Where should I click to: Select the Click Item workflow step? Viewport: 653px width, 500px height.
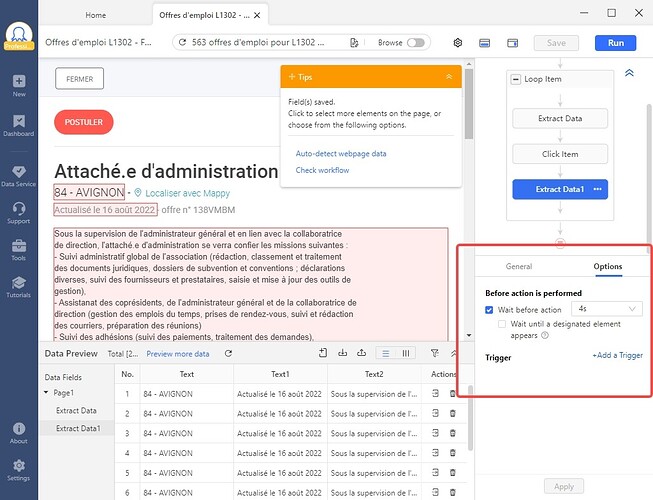click(x=560, y=154)
